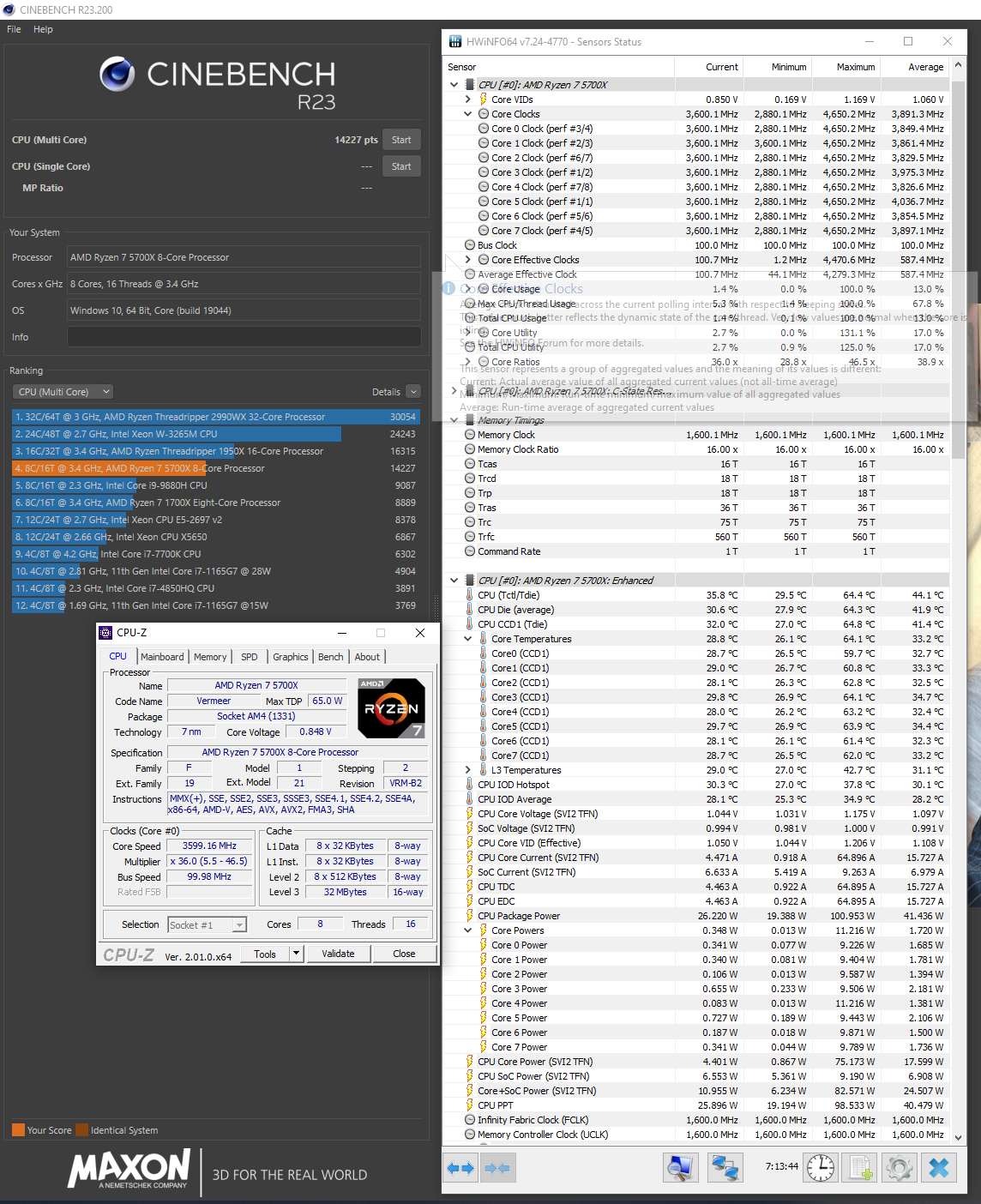Collapse Core Clocks node
This screenshot has width=981, height=1204.
pyautogui.click(x=468, y=114)
